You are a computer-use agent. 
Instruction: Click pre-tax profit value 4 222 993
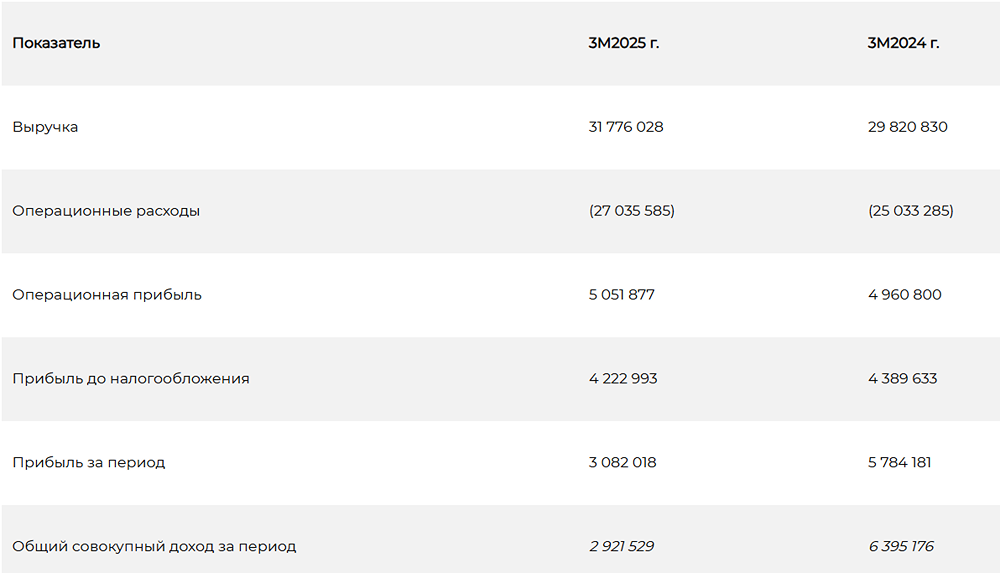tap(623, 379)
